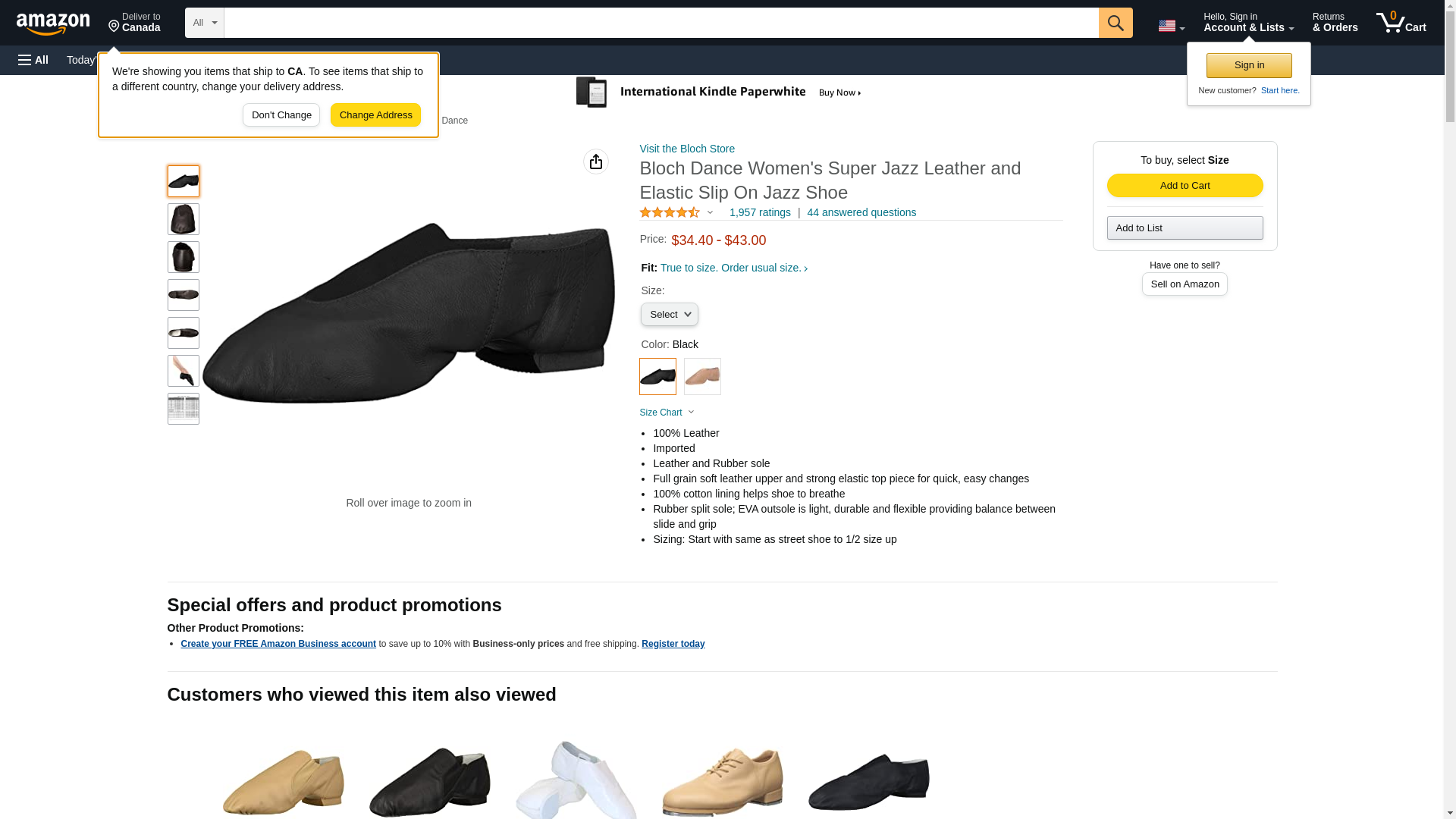
Task: Open the 44 answered questions link
Action: [x=861, y=213]
